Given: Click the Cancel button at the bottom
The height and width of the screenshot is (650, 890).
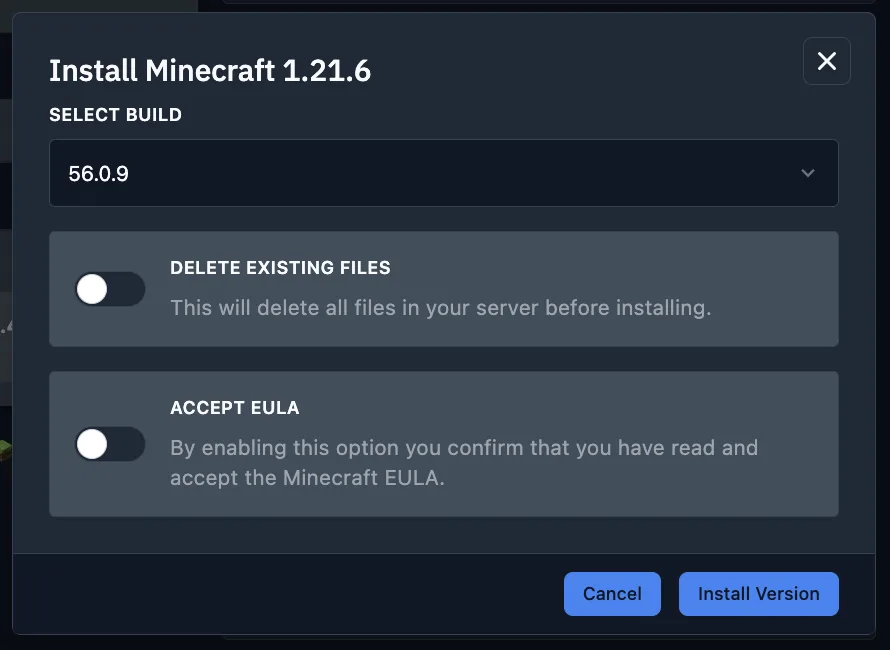Looking at the screenshot, I should pos(612,593).
